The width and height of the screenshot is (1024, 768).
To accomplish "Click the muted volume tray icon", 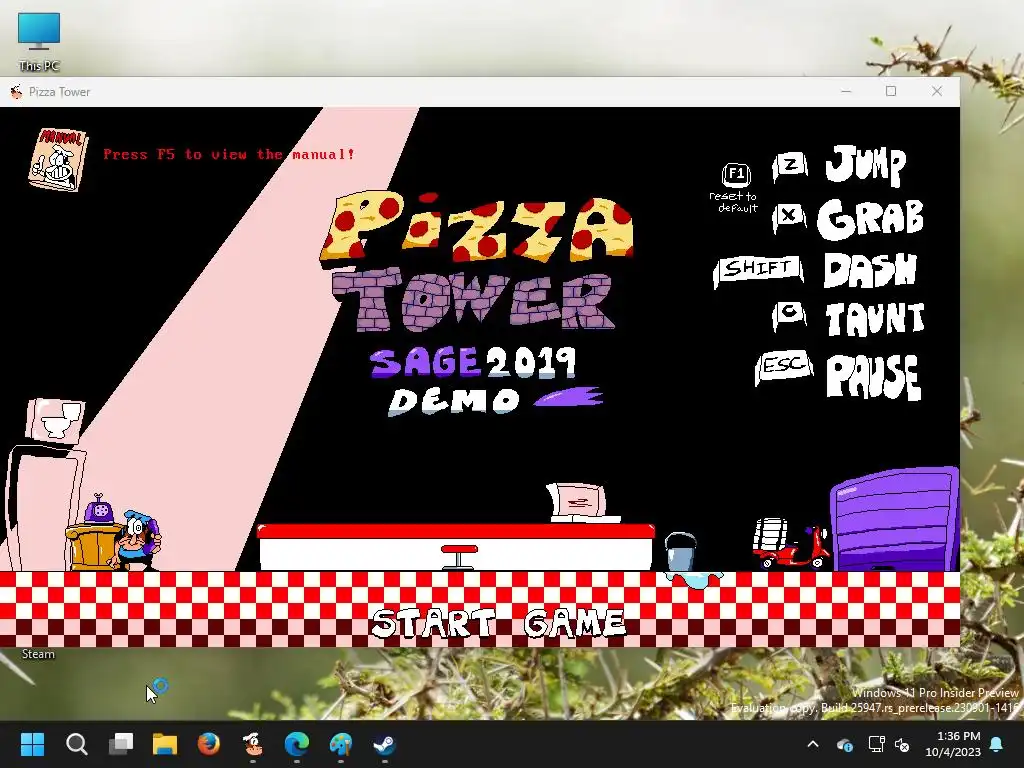I will click(x=902, y=744).
